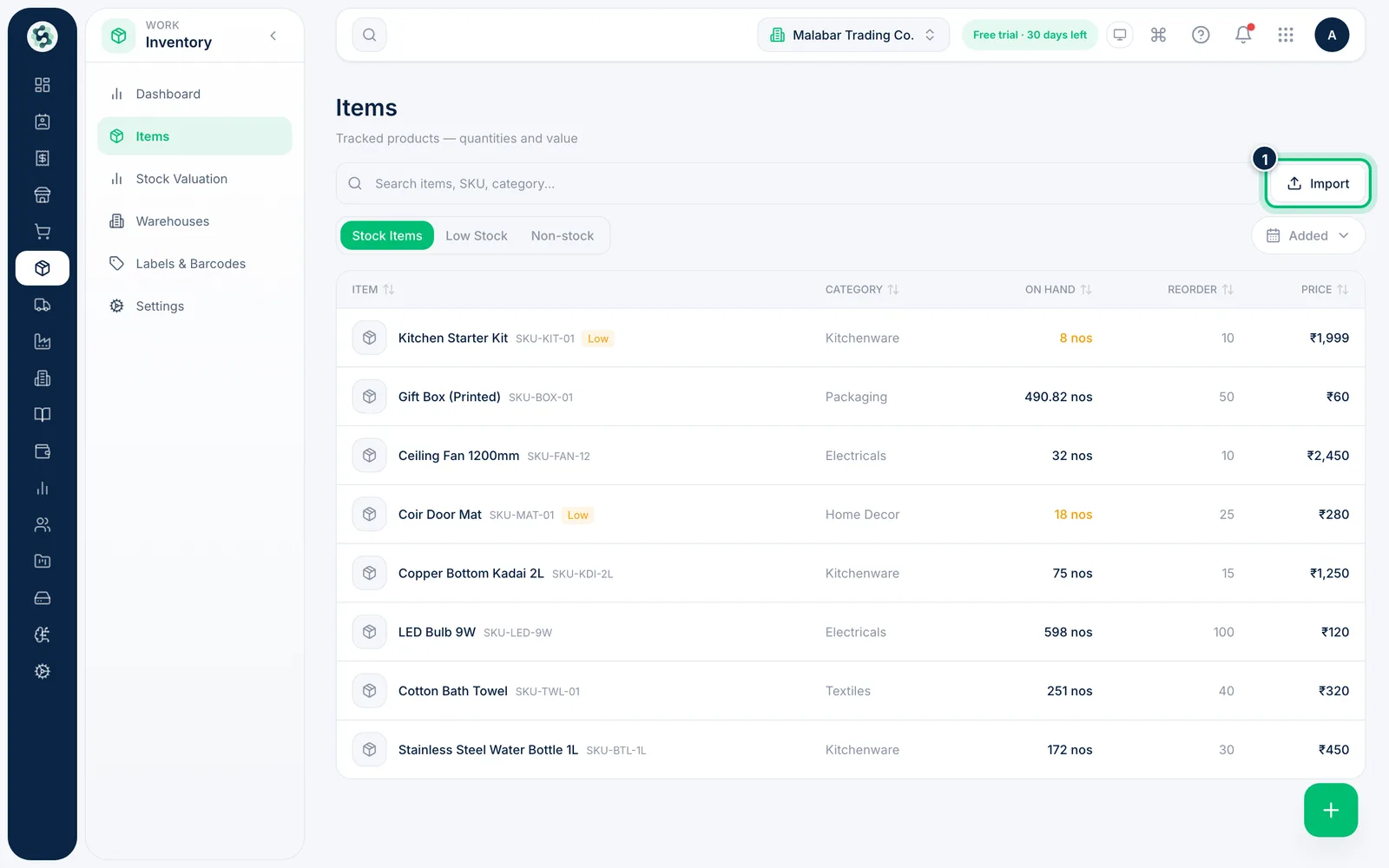
Task: Expand the Added sort dropdown
Action: [x=1307, y=235]
